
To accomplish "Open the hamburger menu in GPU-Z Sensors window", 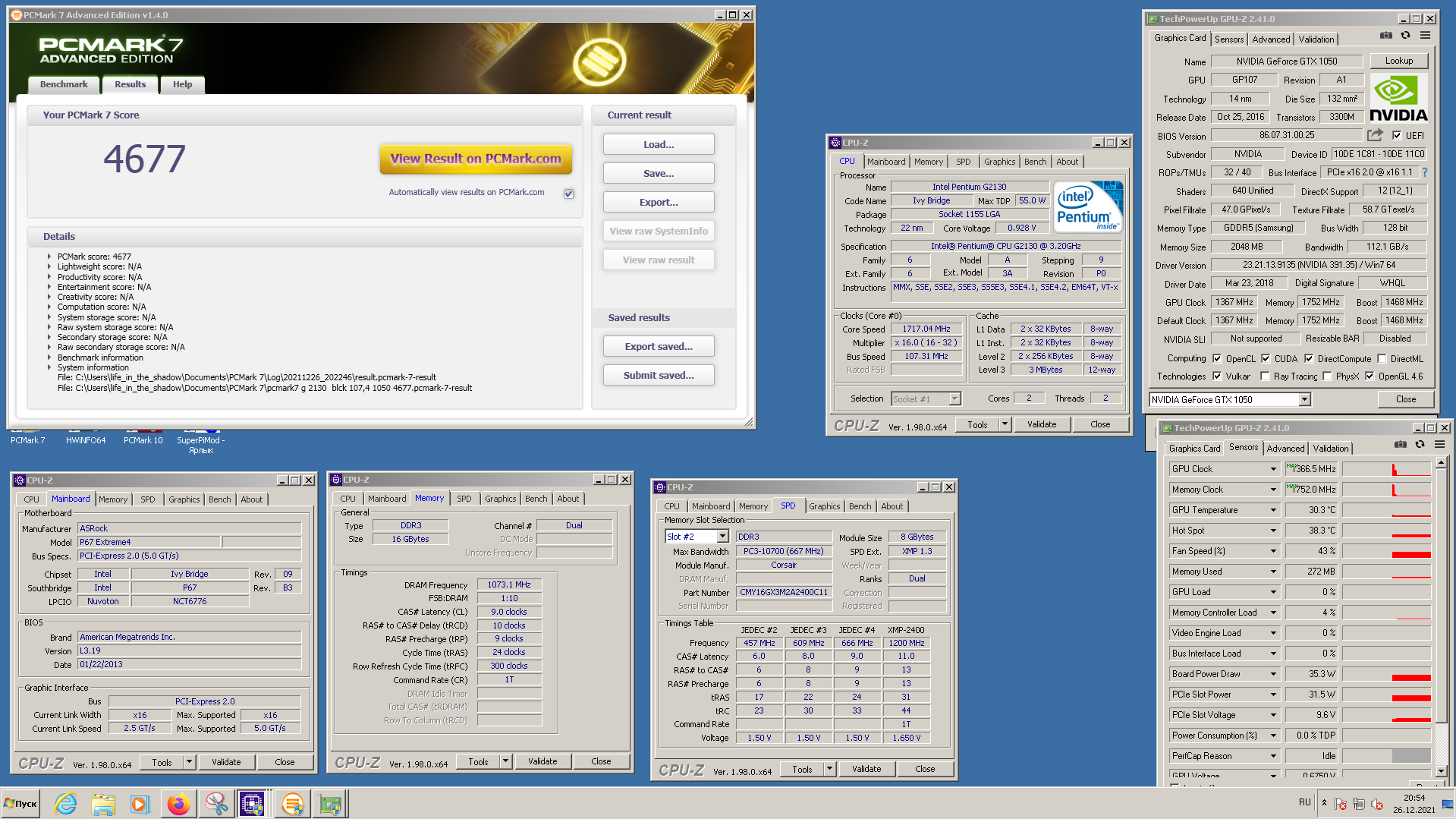I will coord(1440,445).
